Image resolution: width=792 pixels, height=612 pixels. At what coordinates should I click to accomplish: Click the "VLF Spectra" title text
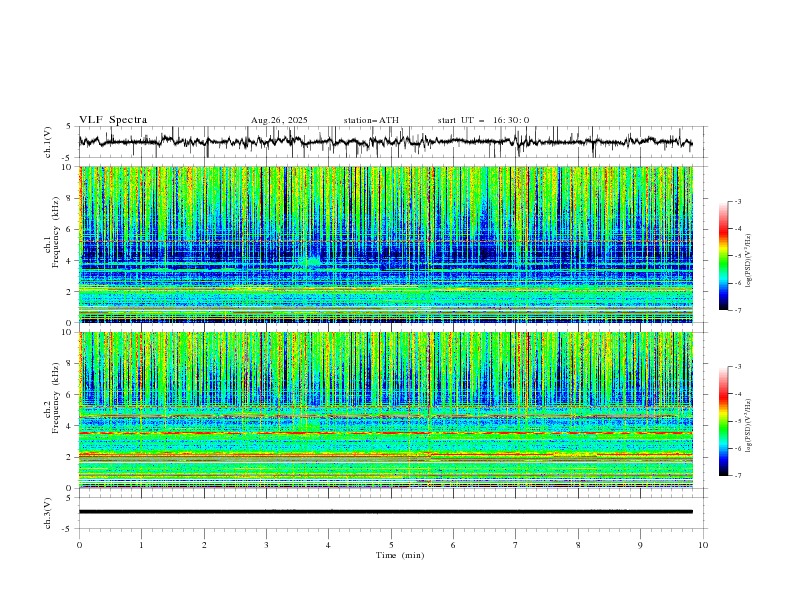113,120
